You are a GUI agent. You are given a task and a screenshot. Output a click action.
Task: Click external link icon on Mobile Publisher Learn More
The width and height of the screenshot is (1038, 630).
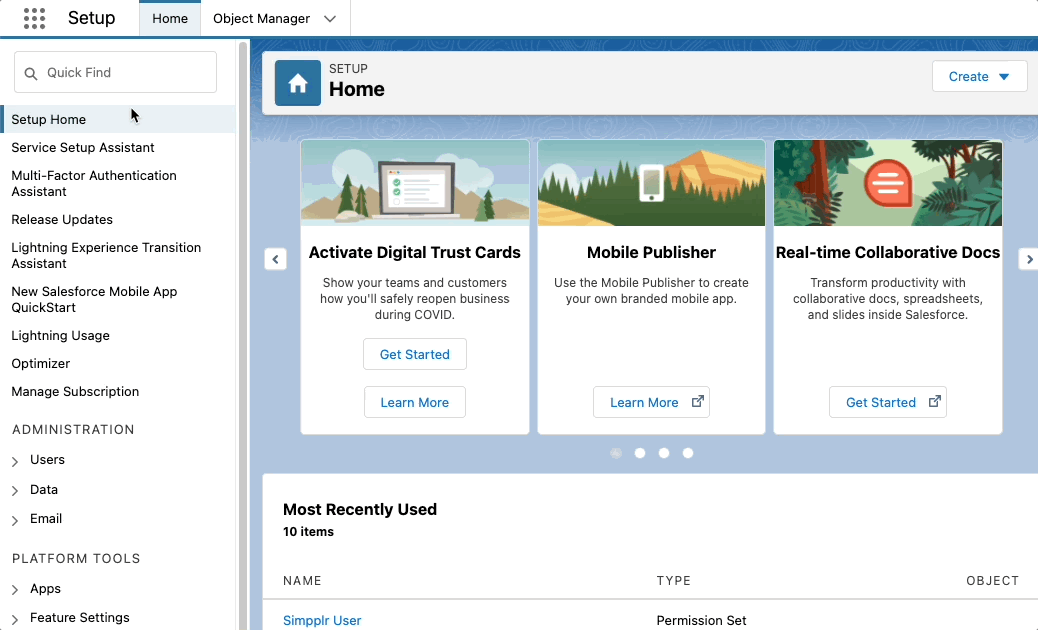pyautogui.click(x=698, y=402)
